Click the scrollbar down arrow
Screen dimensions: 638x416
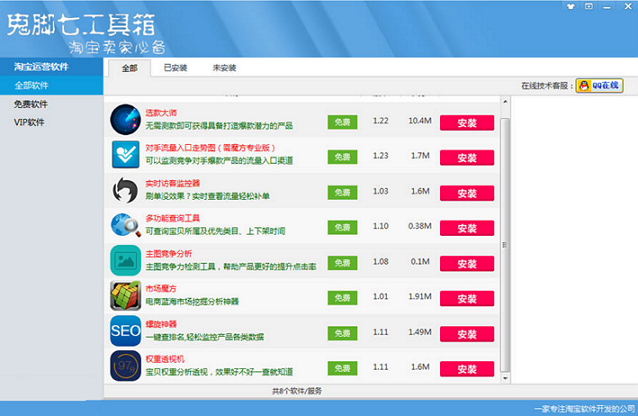(505, 378)
